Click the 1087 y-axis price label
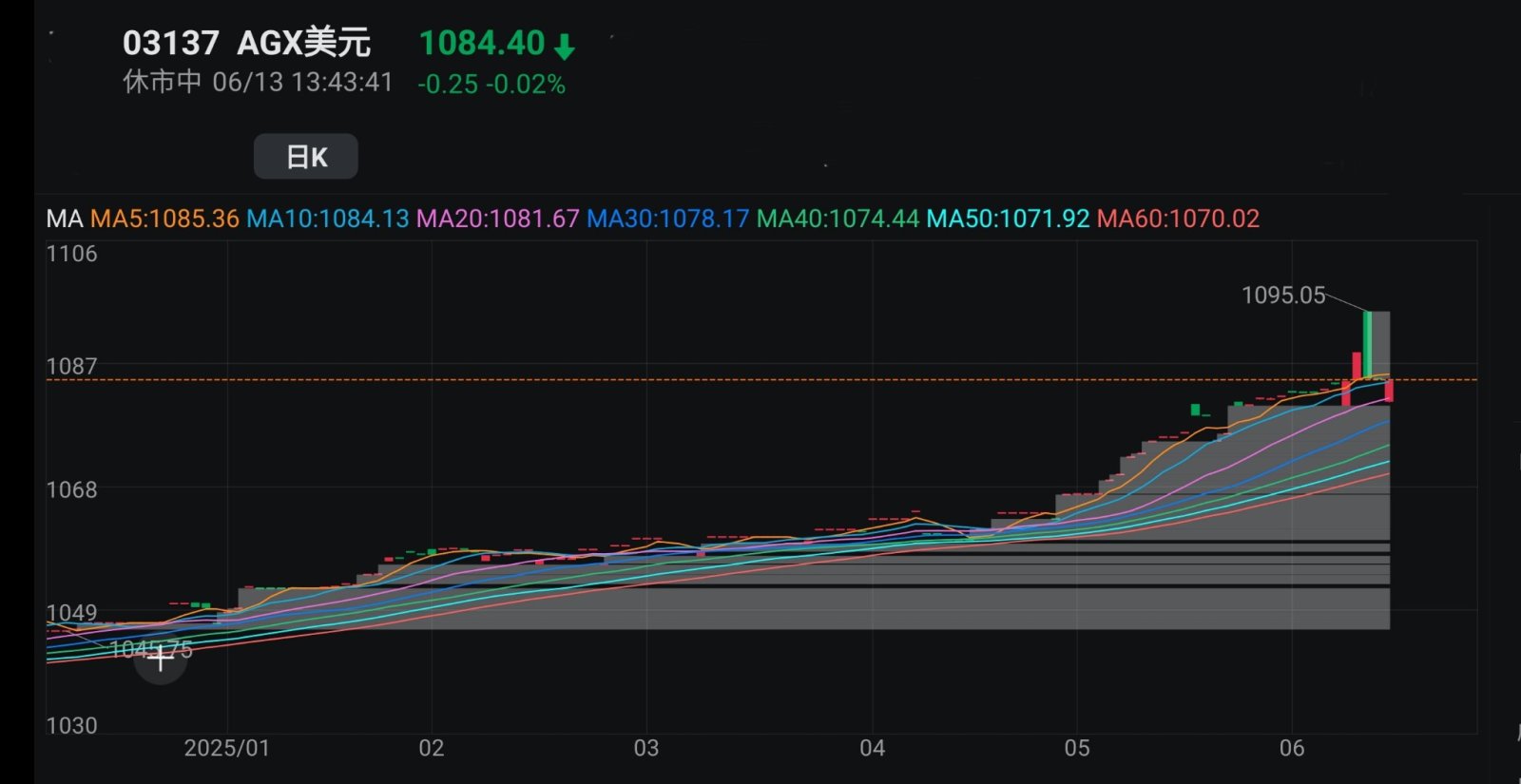 tap(72, 367)
